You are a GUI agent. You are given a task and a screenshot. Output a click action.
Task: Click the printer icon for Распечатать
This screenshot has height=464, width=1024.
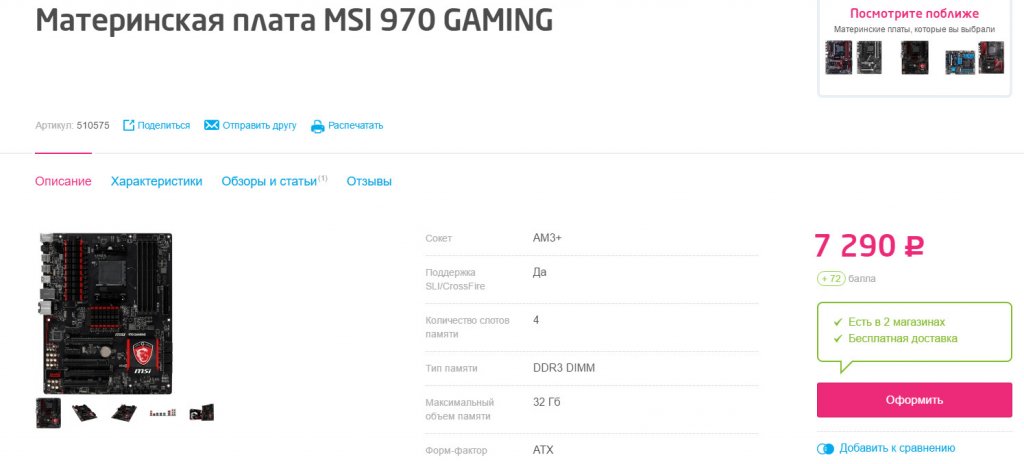[x=317, y=126]
